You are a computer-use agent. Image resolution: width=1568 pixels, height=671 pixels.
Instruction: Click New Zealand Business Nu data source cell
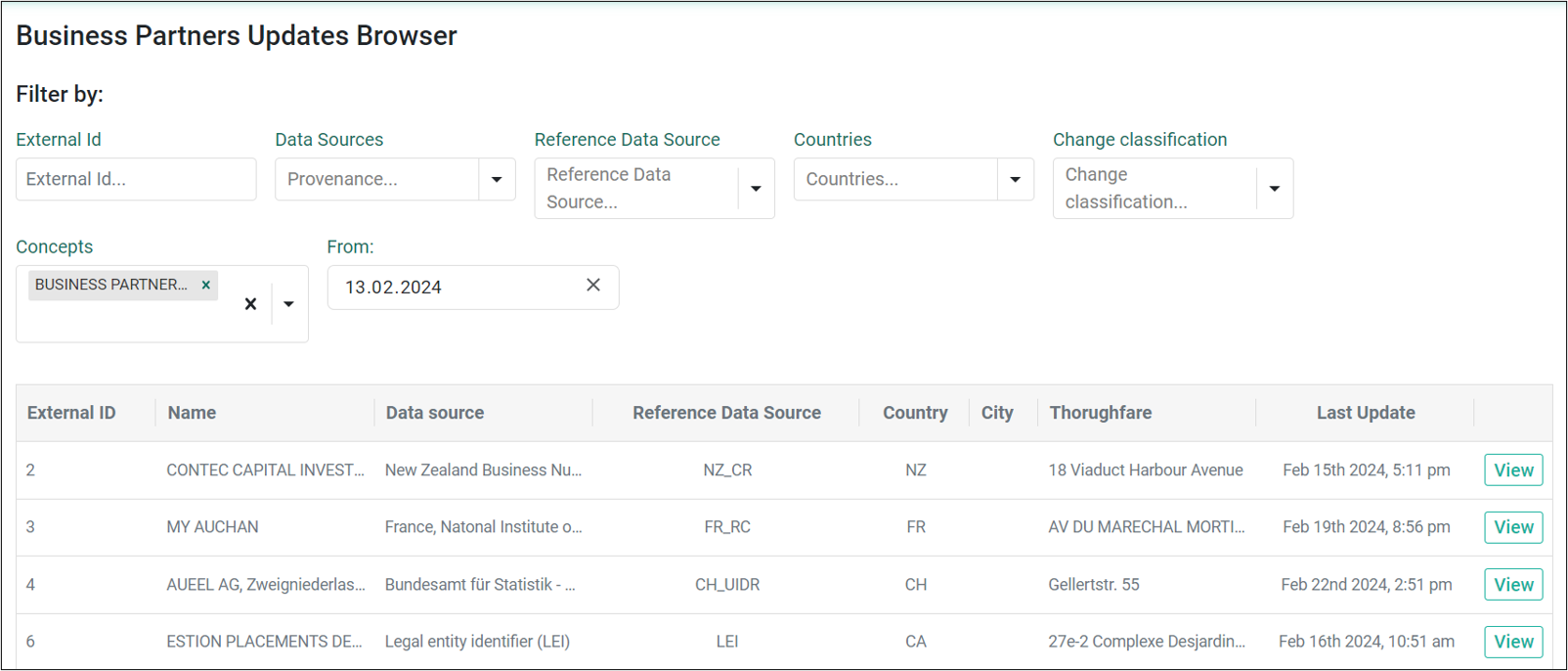tap(483, 470)
